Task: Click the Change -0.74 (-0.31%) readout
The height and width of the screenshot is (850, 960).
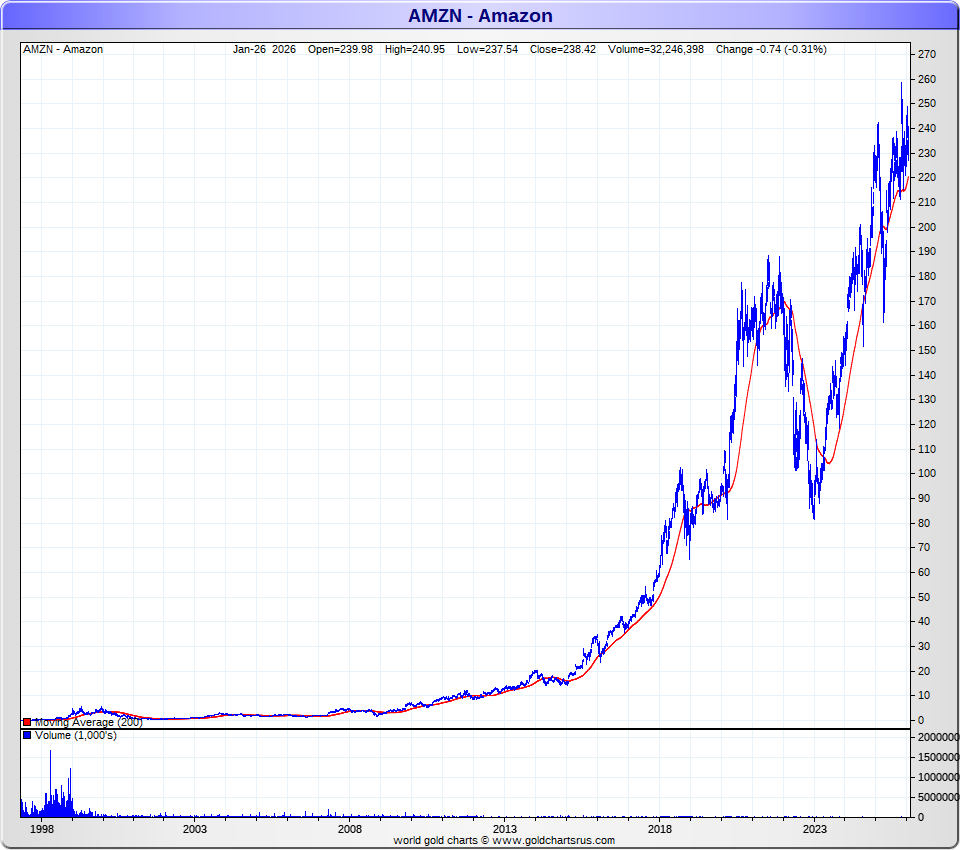Action: point(771,49)
